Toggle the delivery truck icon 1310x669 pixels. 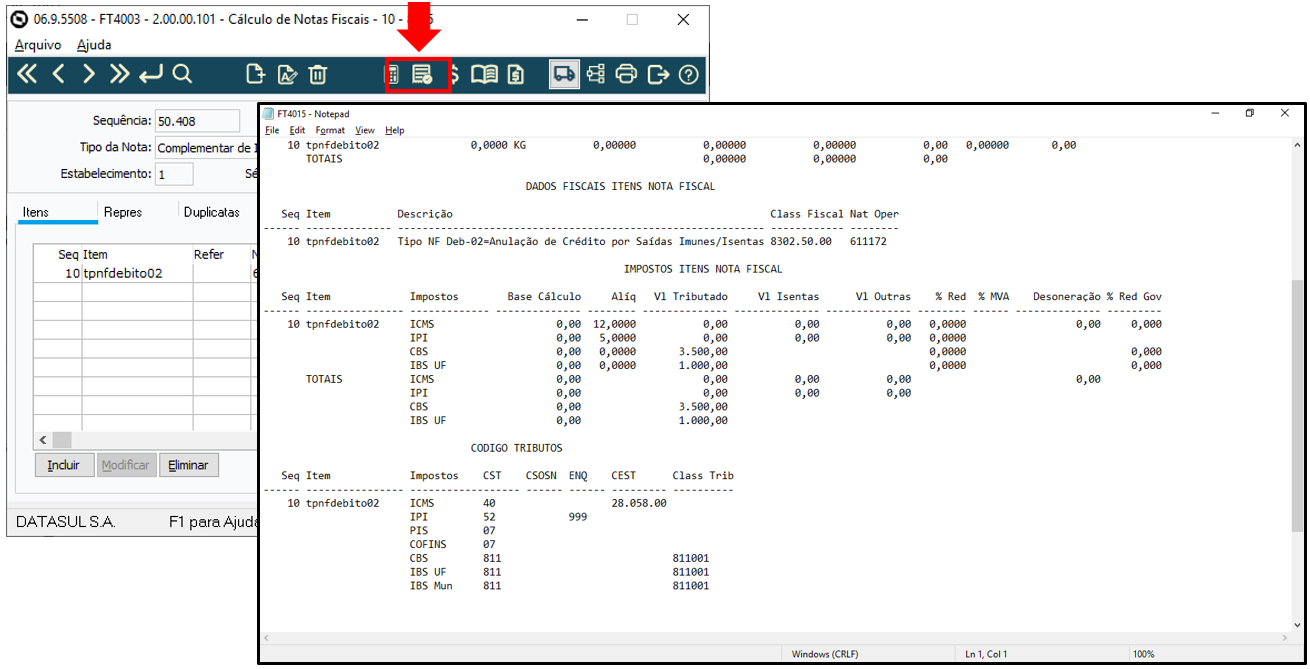click(x=564, y=74)
